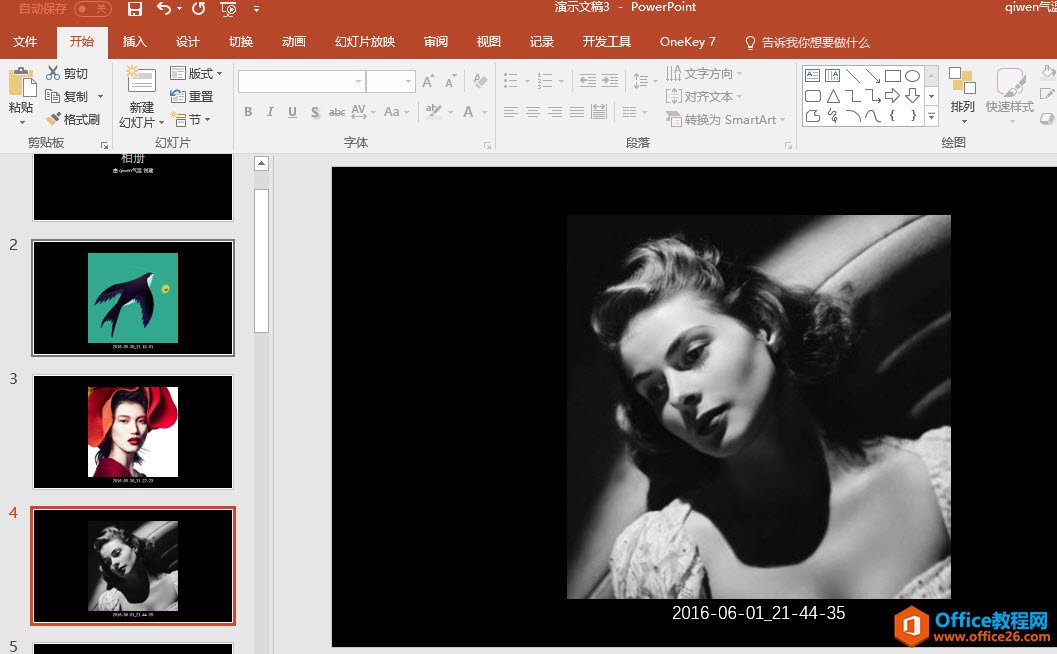Click the Save icon in quick access toolbar
Image resolution: width=1057 pixels, height=654 pixels.
135,9
